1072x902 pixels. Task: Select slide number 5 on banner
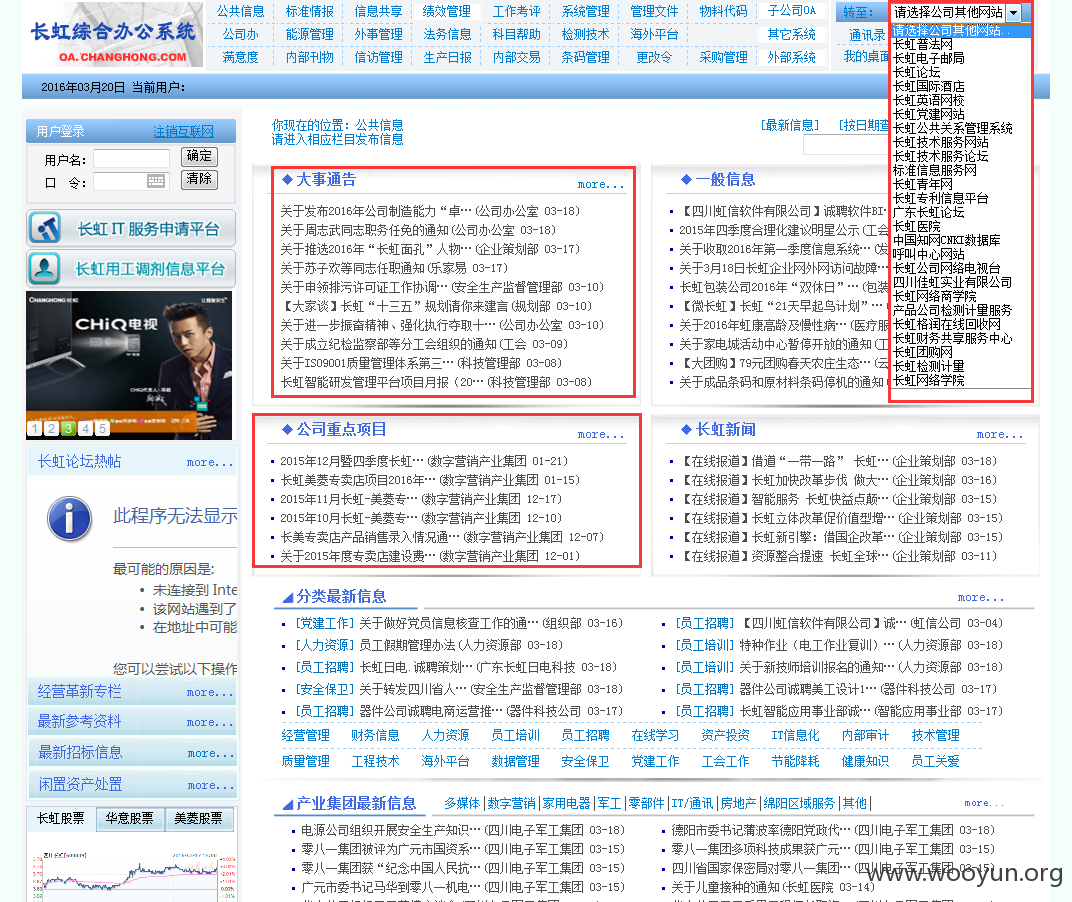coord(102,429)
